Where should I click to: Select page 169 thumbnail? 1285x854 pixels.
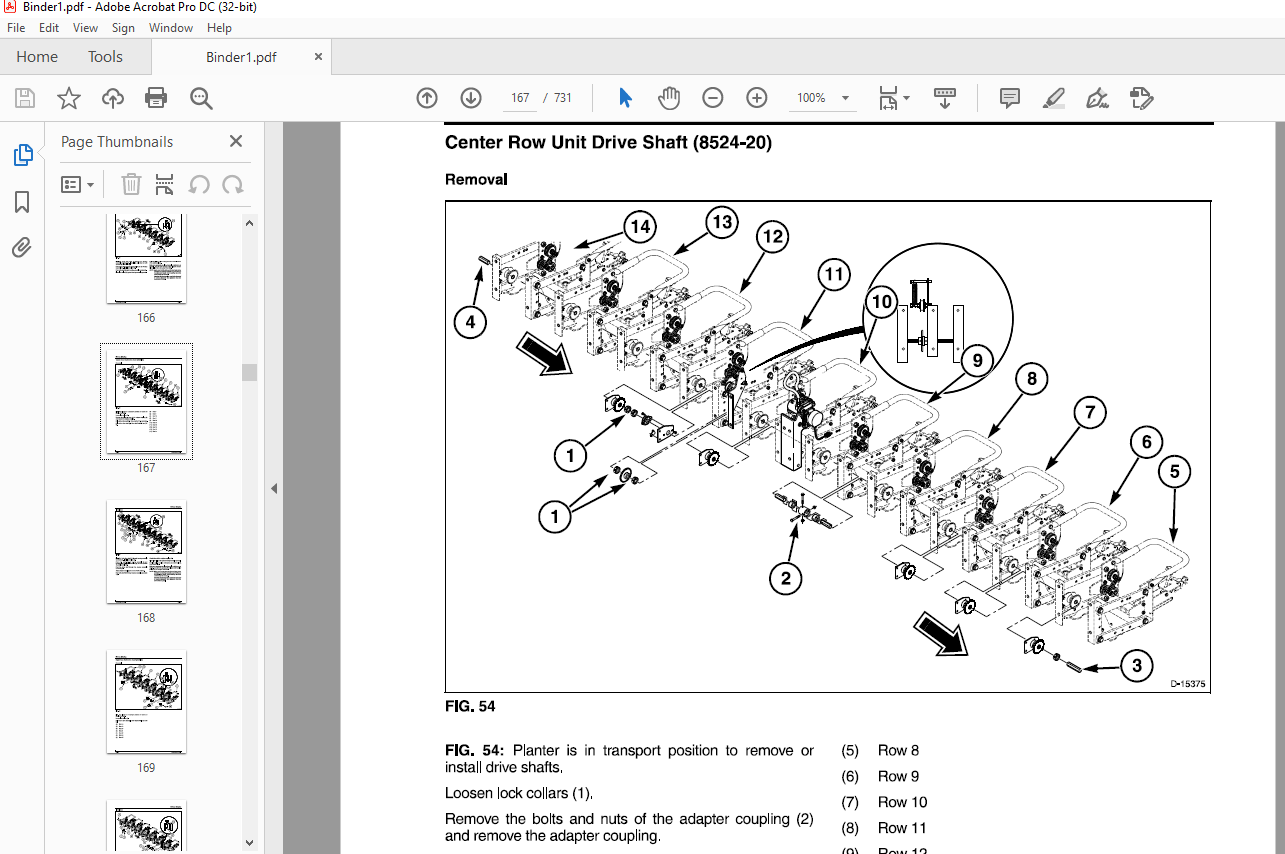point(146,702)
